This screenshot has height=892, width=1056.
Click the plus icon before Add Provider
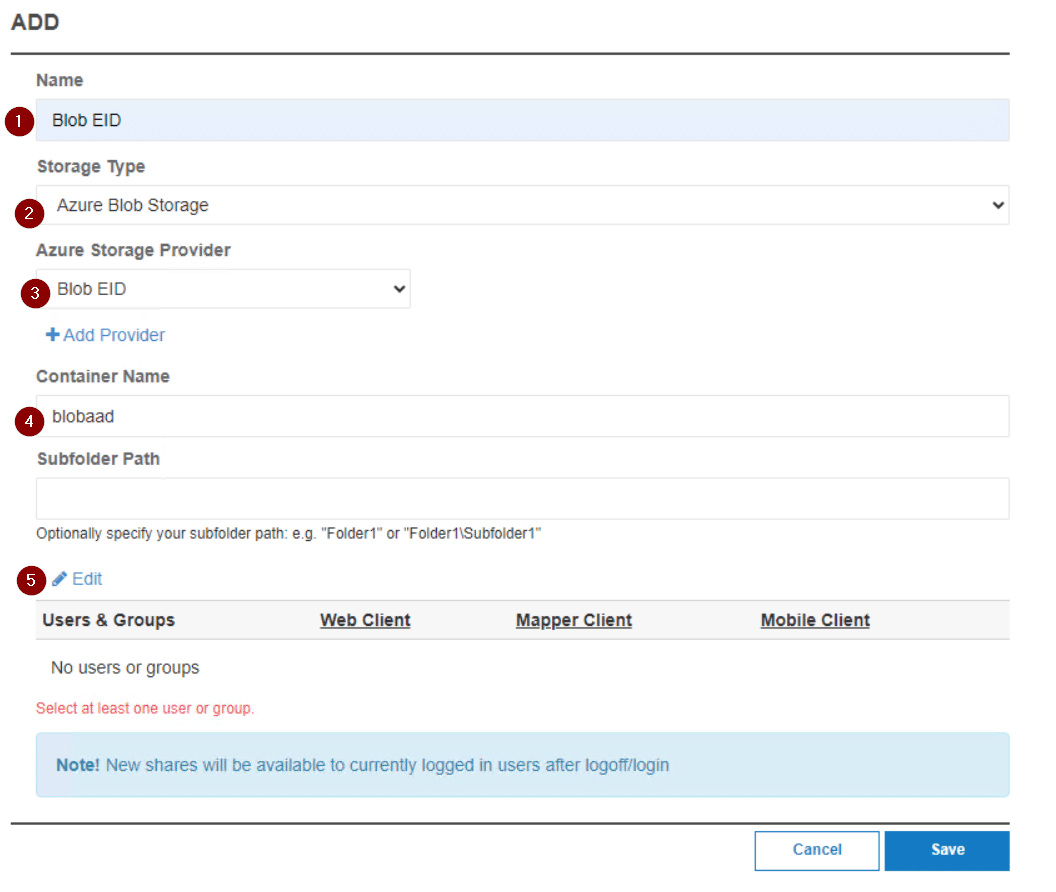pos(52,334)
